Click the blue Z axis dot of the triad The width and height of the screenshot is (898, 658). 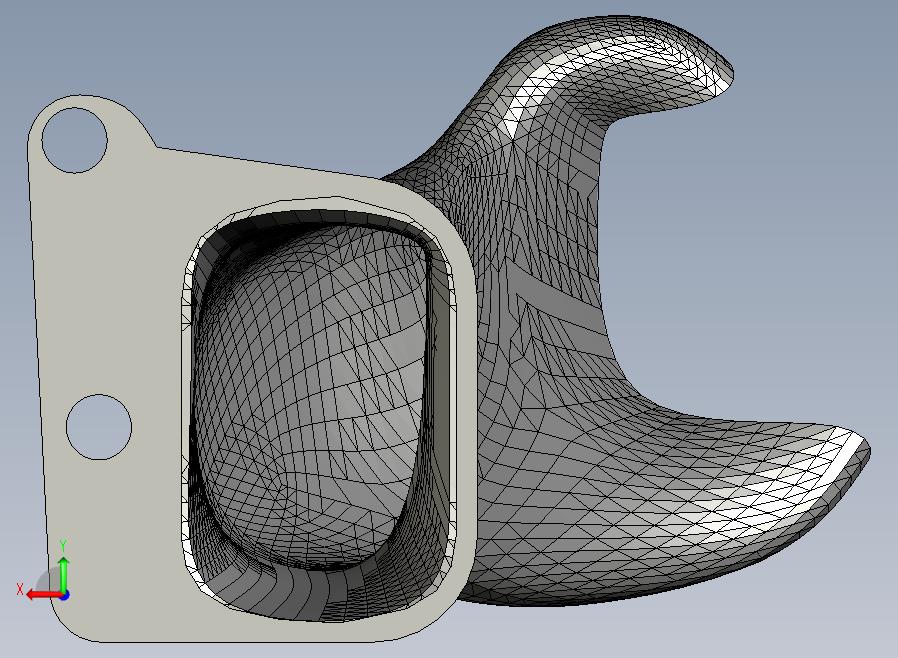point(65,596)
